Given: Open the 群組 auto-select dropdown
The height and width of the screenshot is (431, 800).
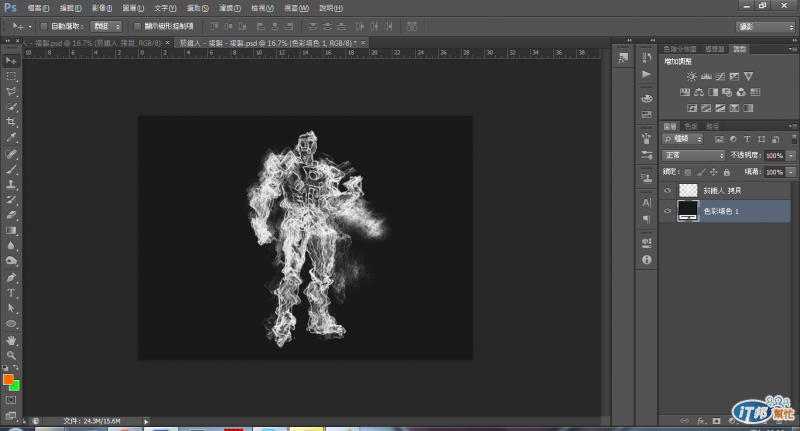Looking at the screenshot, I should click(x=106, y=25).
